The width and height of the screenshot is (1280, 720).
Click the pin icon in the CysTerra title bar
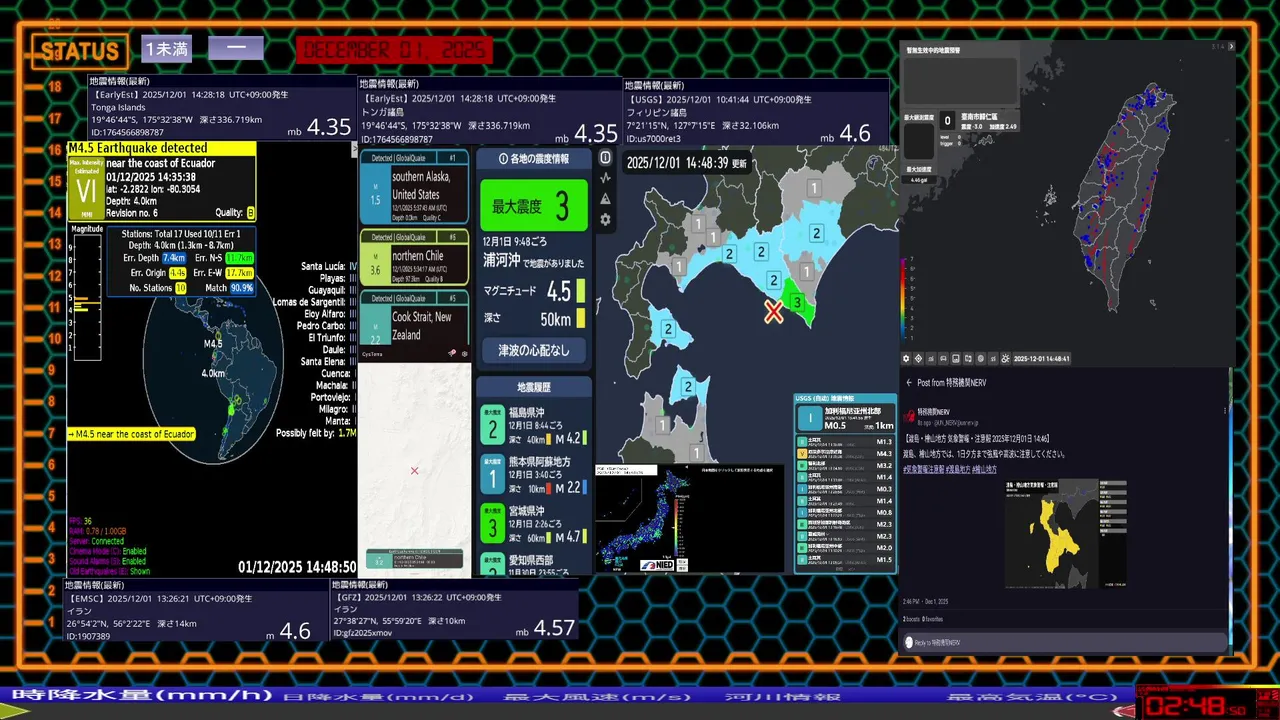452,353
